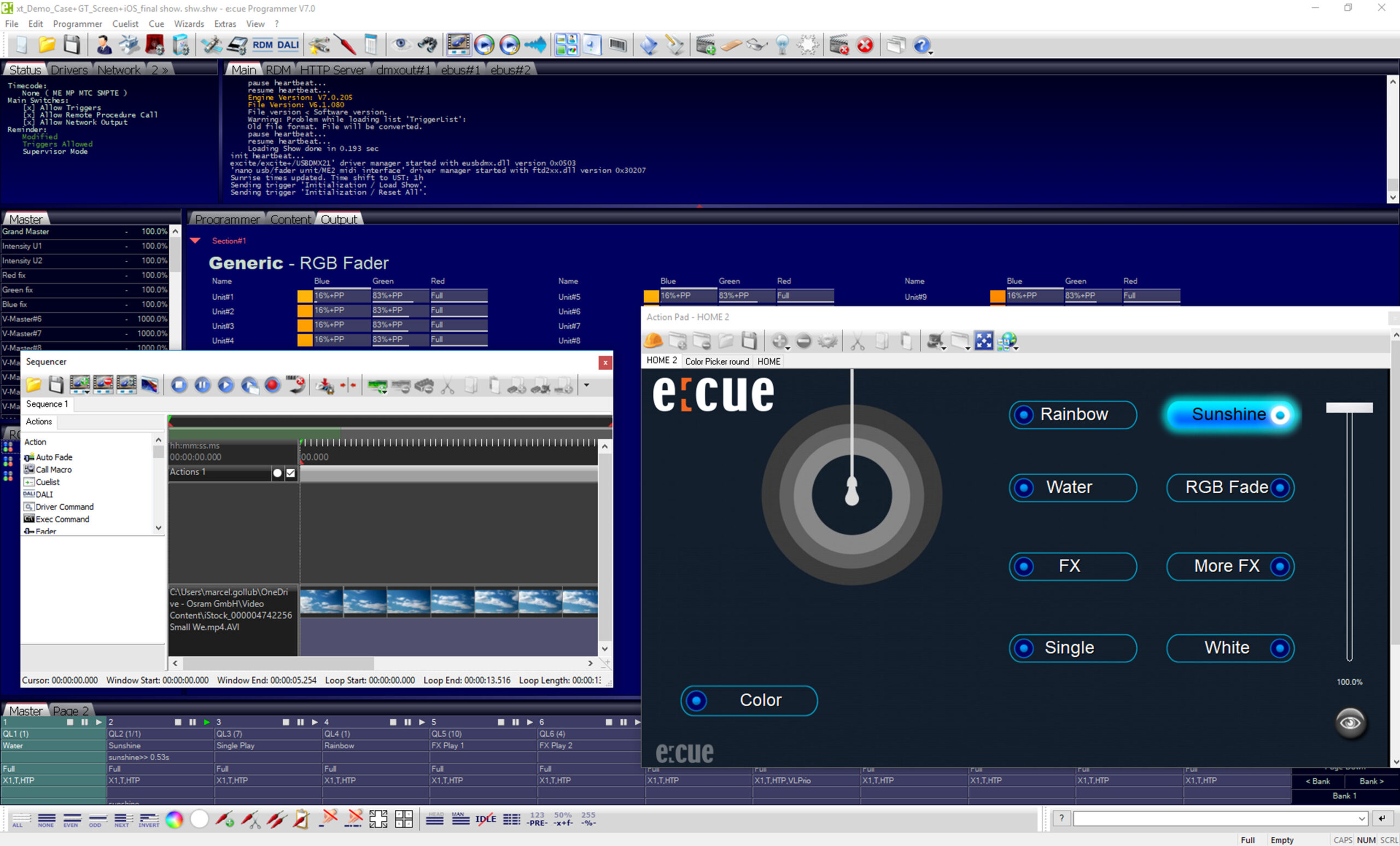This screenshot has height=846, width=1400.
Task: Click the IDLE icon in bottom toolbar
Action: 485,819
